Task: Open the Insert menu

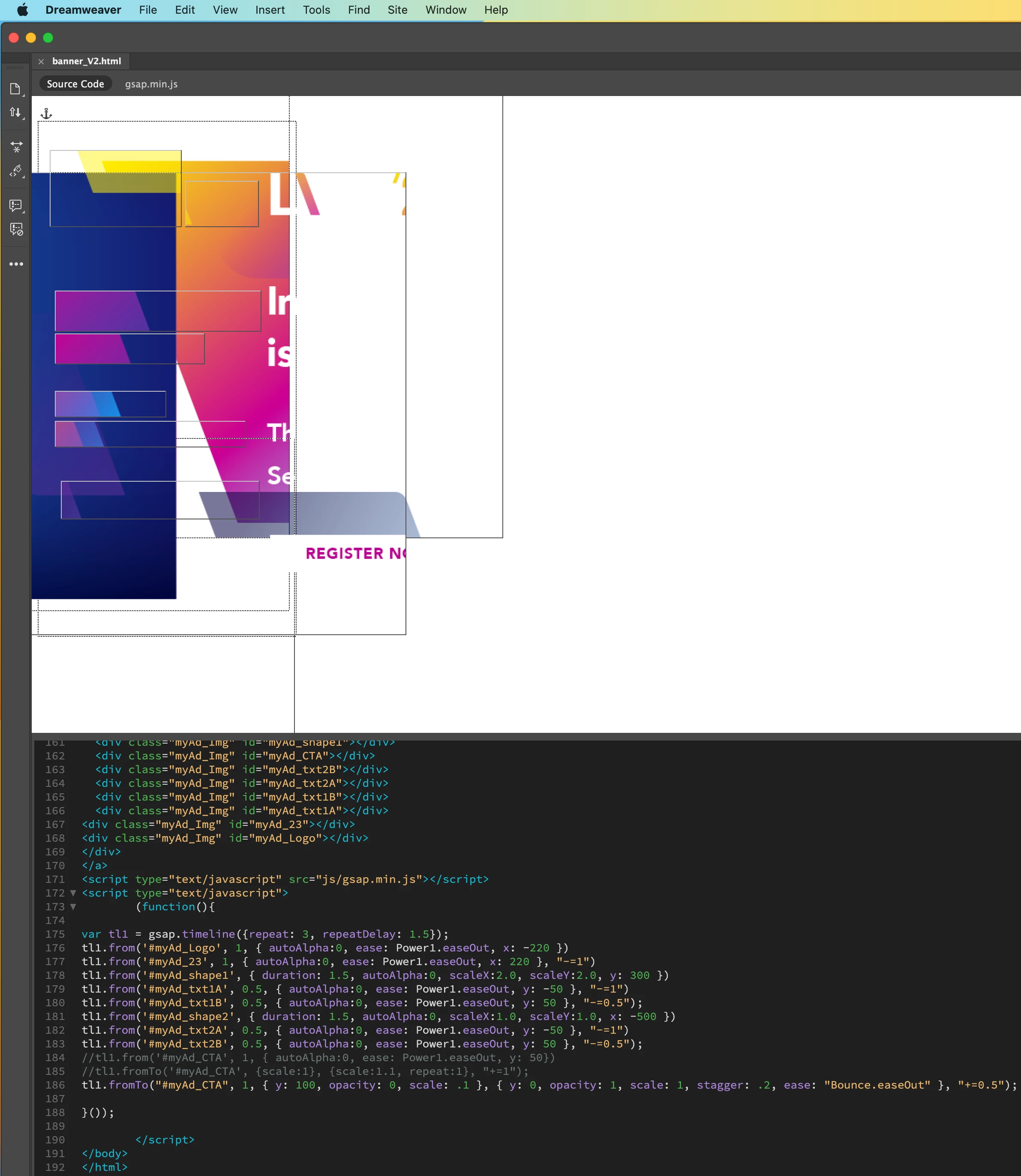Action: pyautogui.click(x=270, y=10)
